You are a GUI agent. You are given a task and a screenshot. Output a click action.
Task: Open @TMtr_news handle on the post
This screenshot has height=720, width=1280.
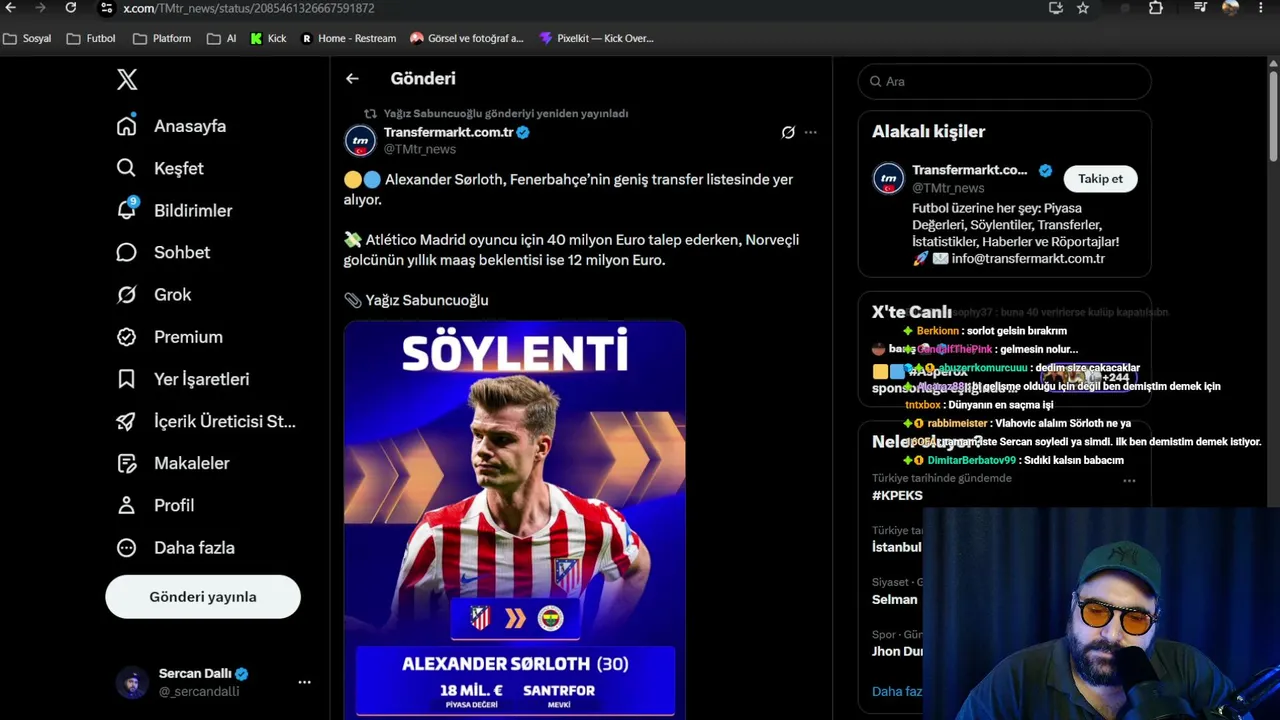(x=420, y=149)
